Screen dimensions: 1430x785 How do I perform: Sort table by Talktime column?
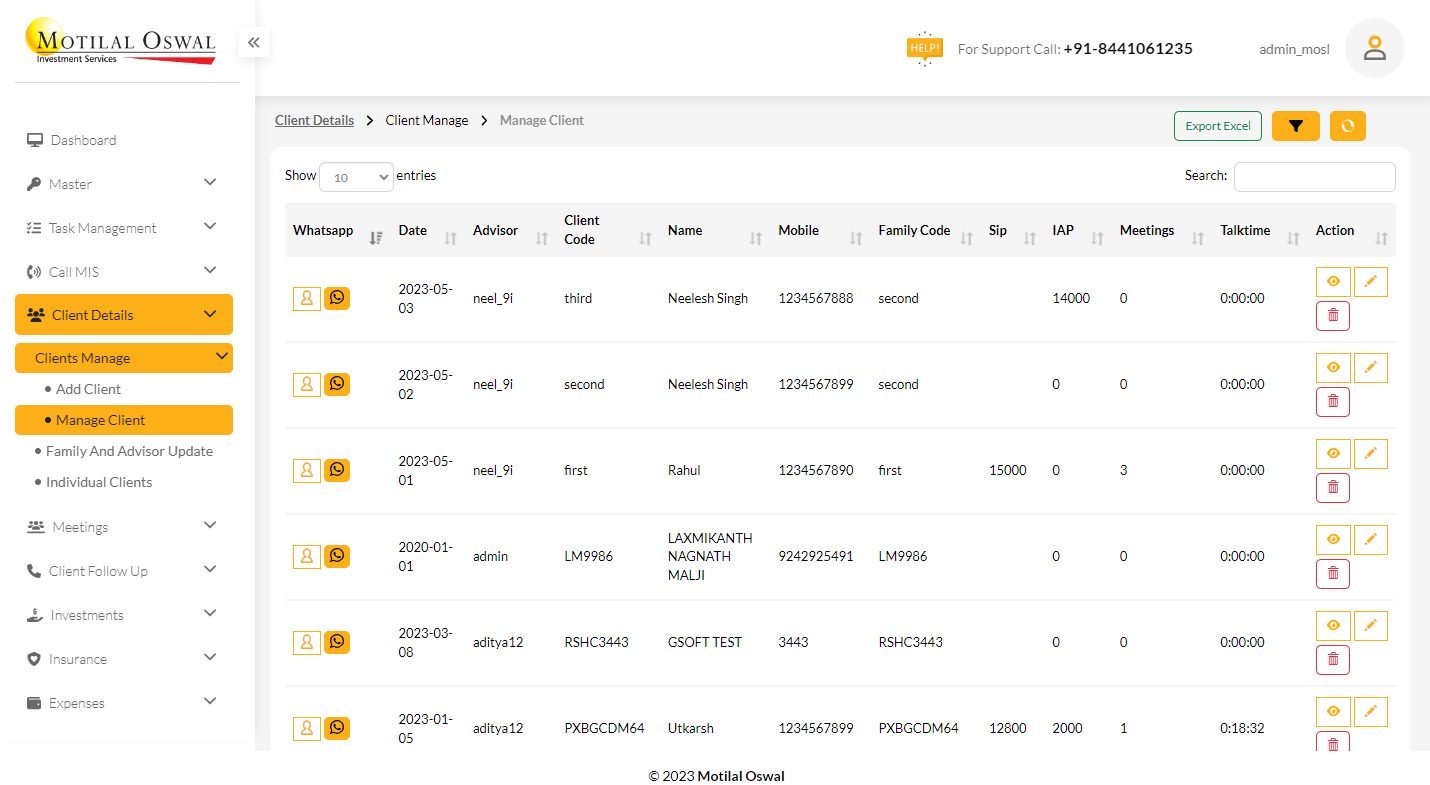click(x=1259, y=230)
